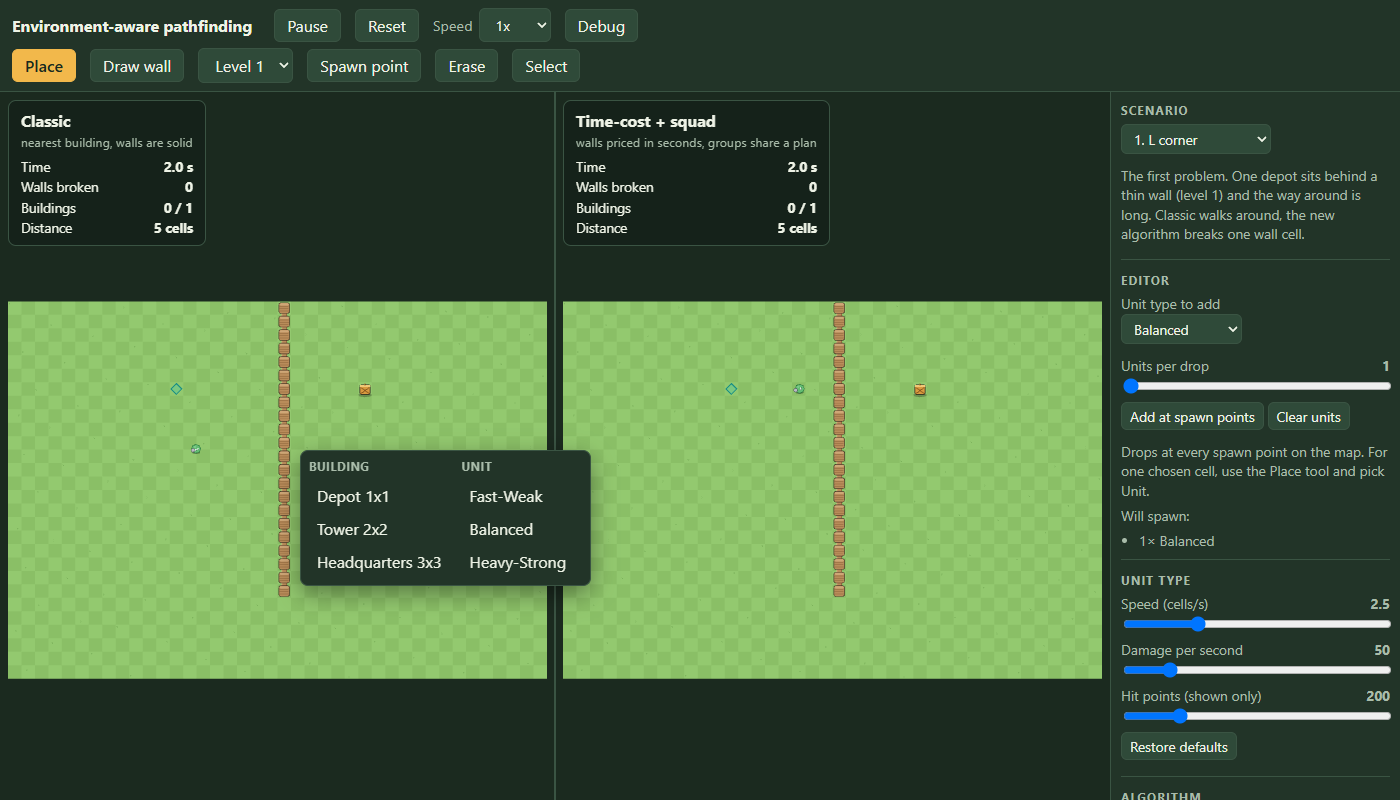The image size is (1400, 800).
Task: Switch to the Erase tool
Action: coord(466,66)
